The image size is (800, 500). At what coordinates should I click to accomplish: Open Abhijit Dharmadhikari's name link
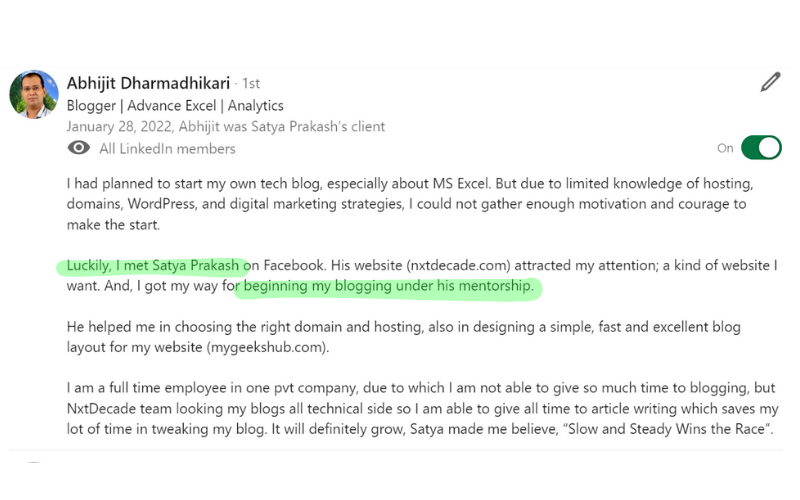tap(148, 83)
